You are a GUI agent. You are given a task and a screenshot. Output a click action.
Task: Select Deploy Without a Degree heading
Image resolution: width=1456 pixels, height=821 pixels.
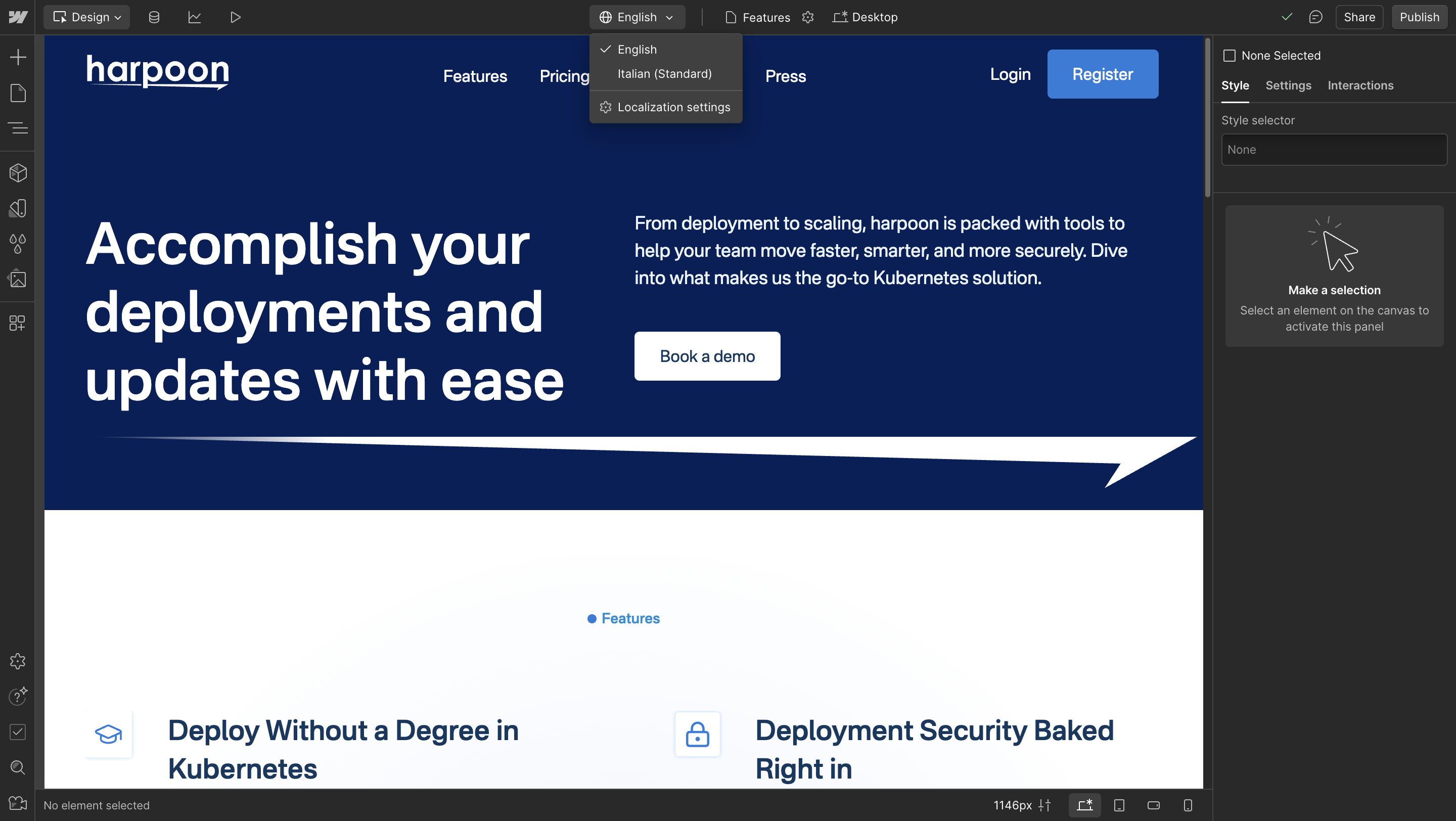pyautogui.click(x=344, y=749)
